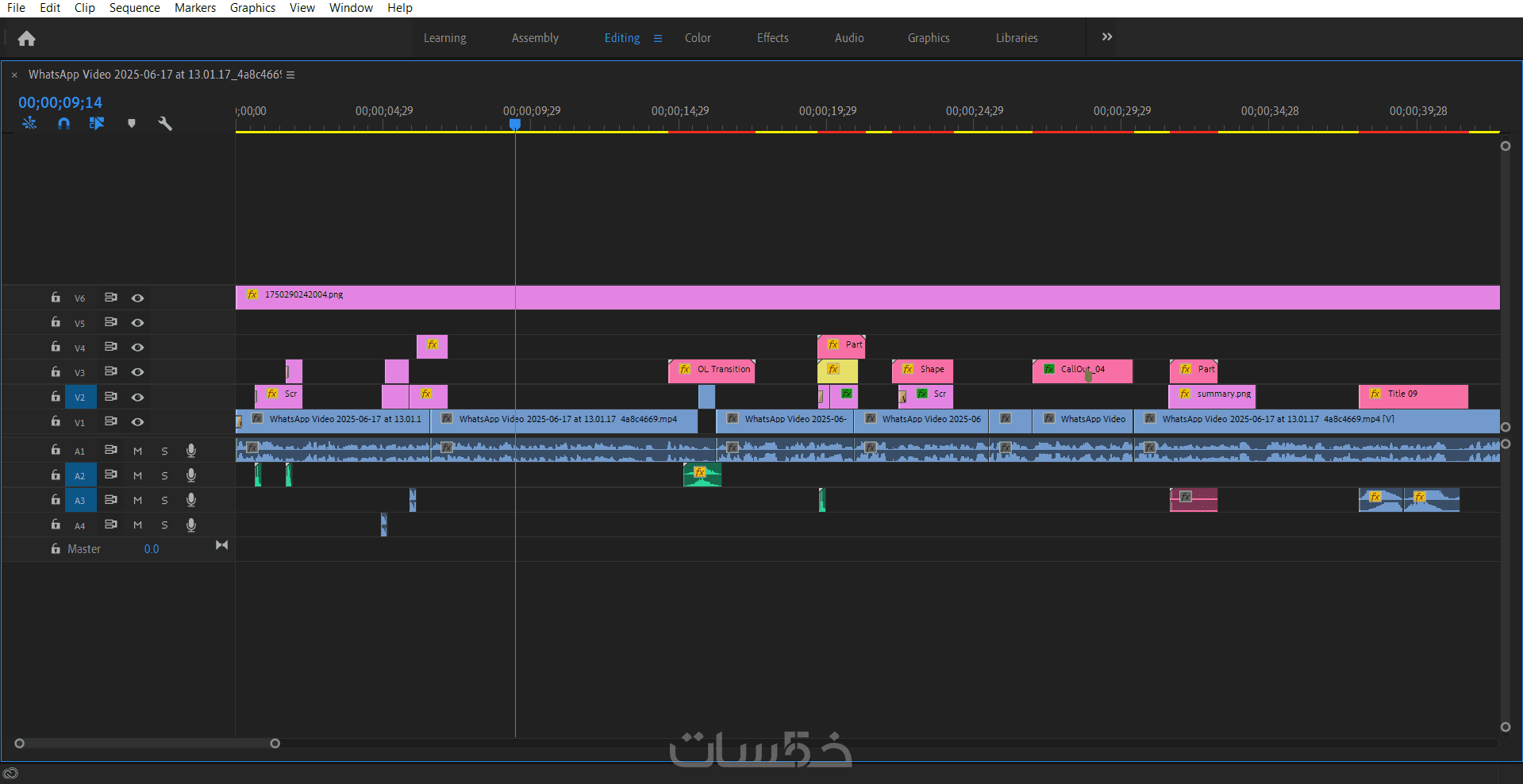Toggle track lock for A3
Viewport: 1523px width, 784px height.
click(x=56, y=500)
